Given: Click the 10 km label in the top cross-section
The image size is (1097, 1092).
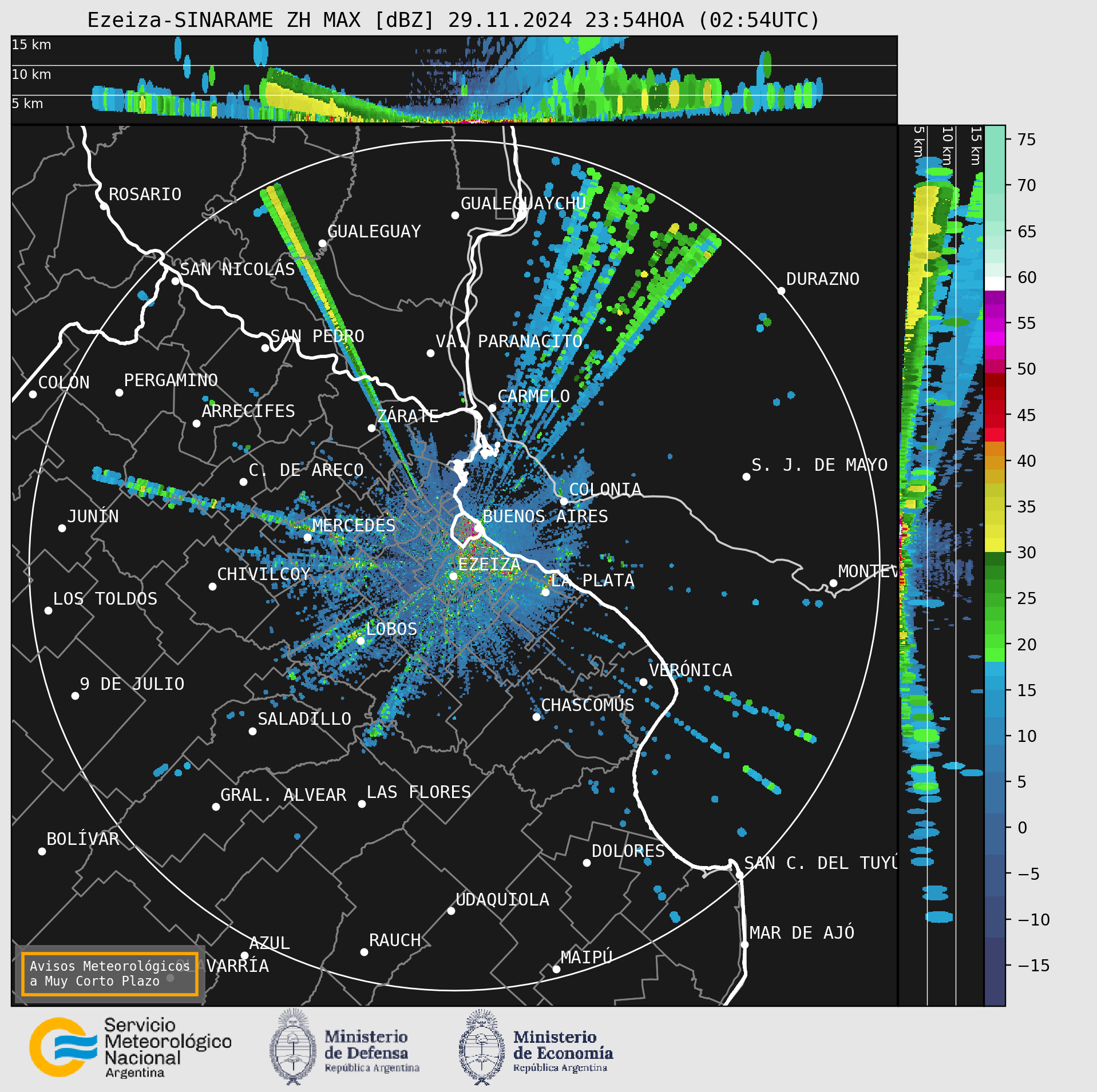Looking at the screenshot, I should click(31, 74).
